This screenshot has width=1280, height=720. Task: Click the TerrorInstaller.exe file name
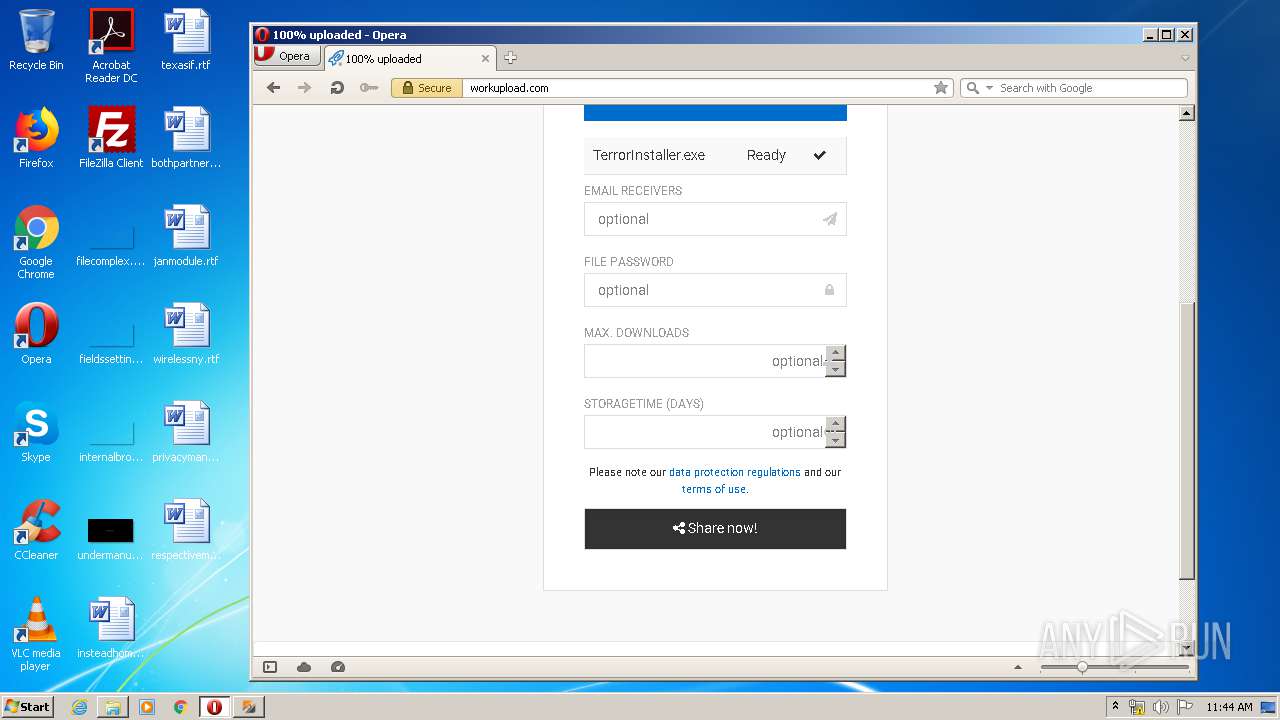[649, 155]
